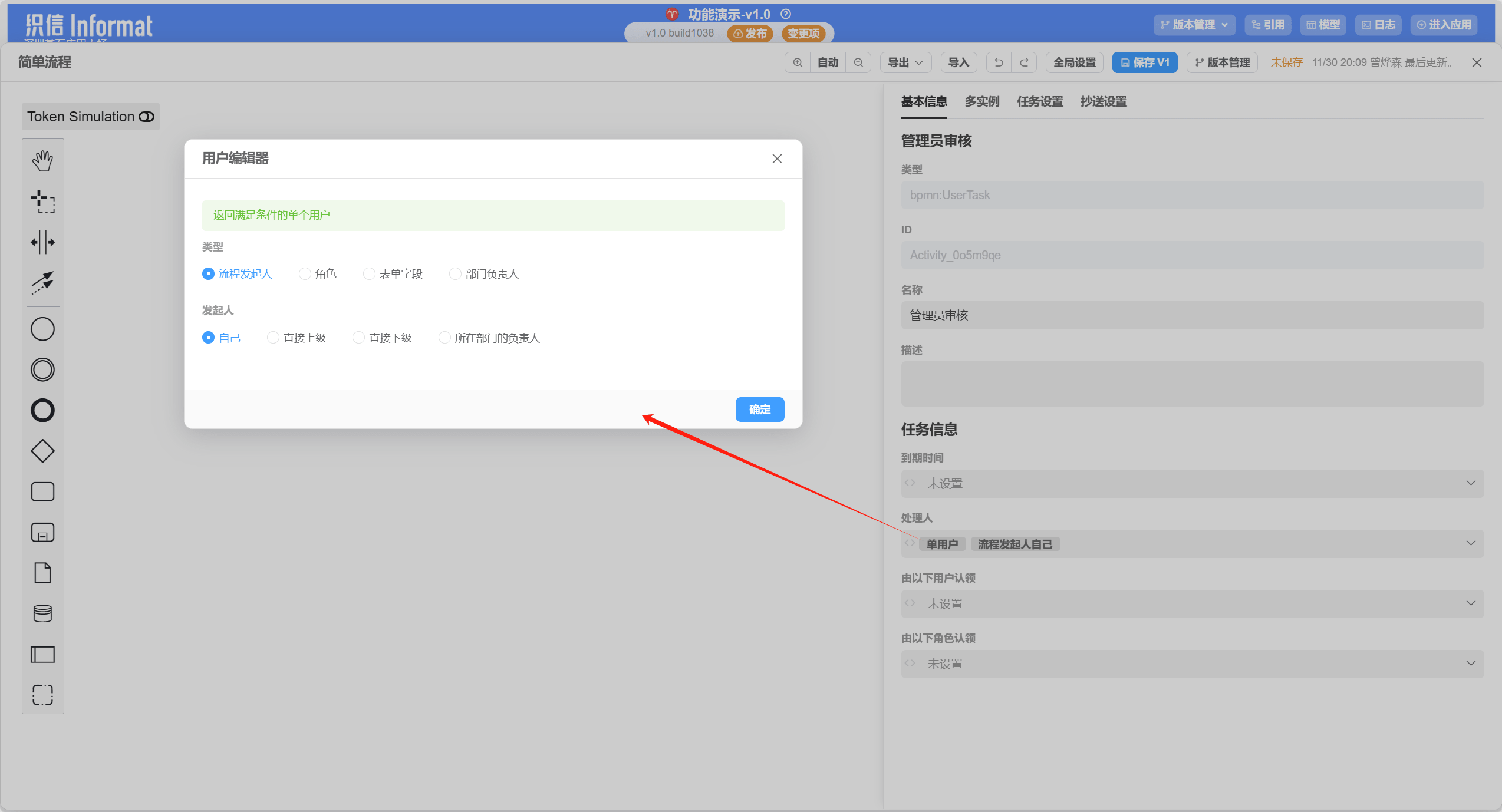Toggle the Token Simulation switch
Viewport: 1502px width, 812px height.
point(146,117)
